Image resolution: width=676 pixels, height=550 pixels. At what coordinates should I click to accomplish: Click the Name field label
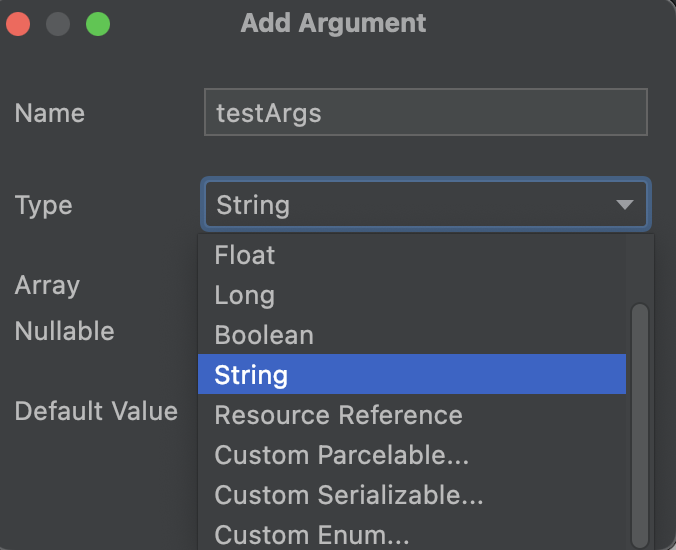click(x=50, y=113)
